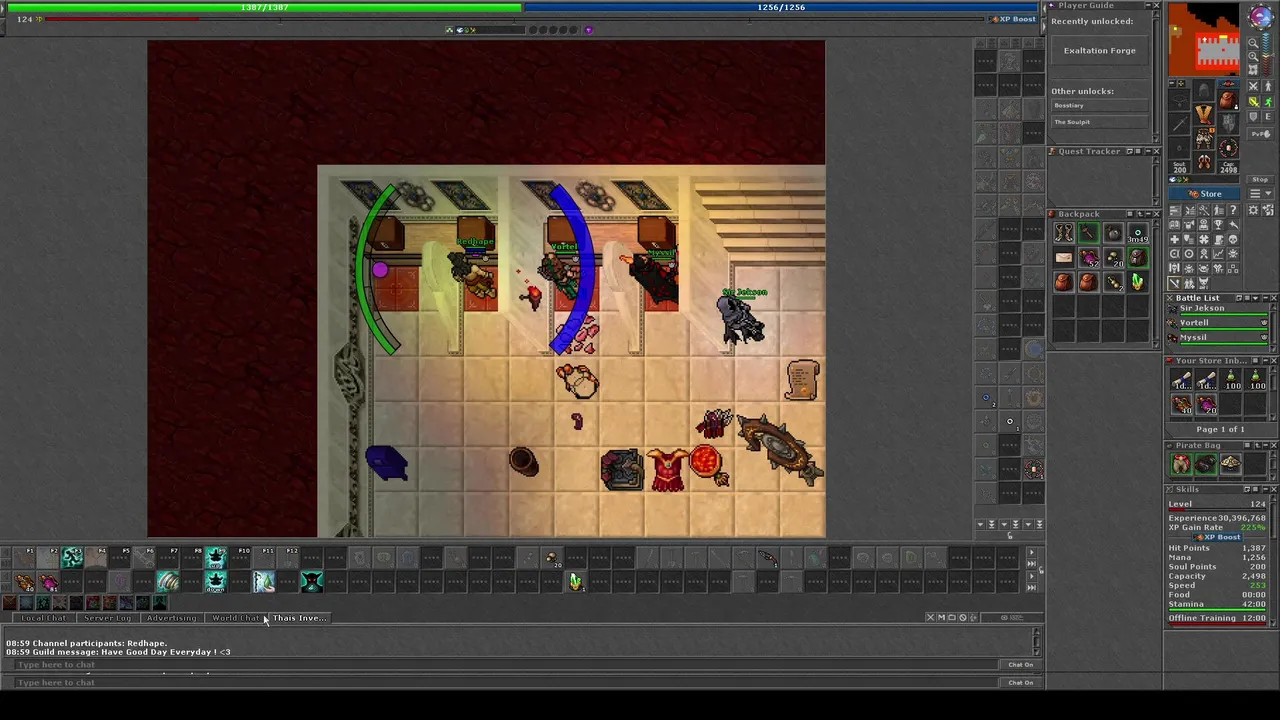Set chase opponent mode
The image size is (1280, 720).
click(x=1268, y=101)
